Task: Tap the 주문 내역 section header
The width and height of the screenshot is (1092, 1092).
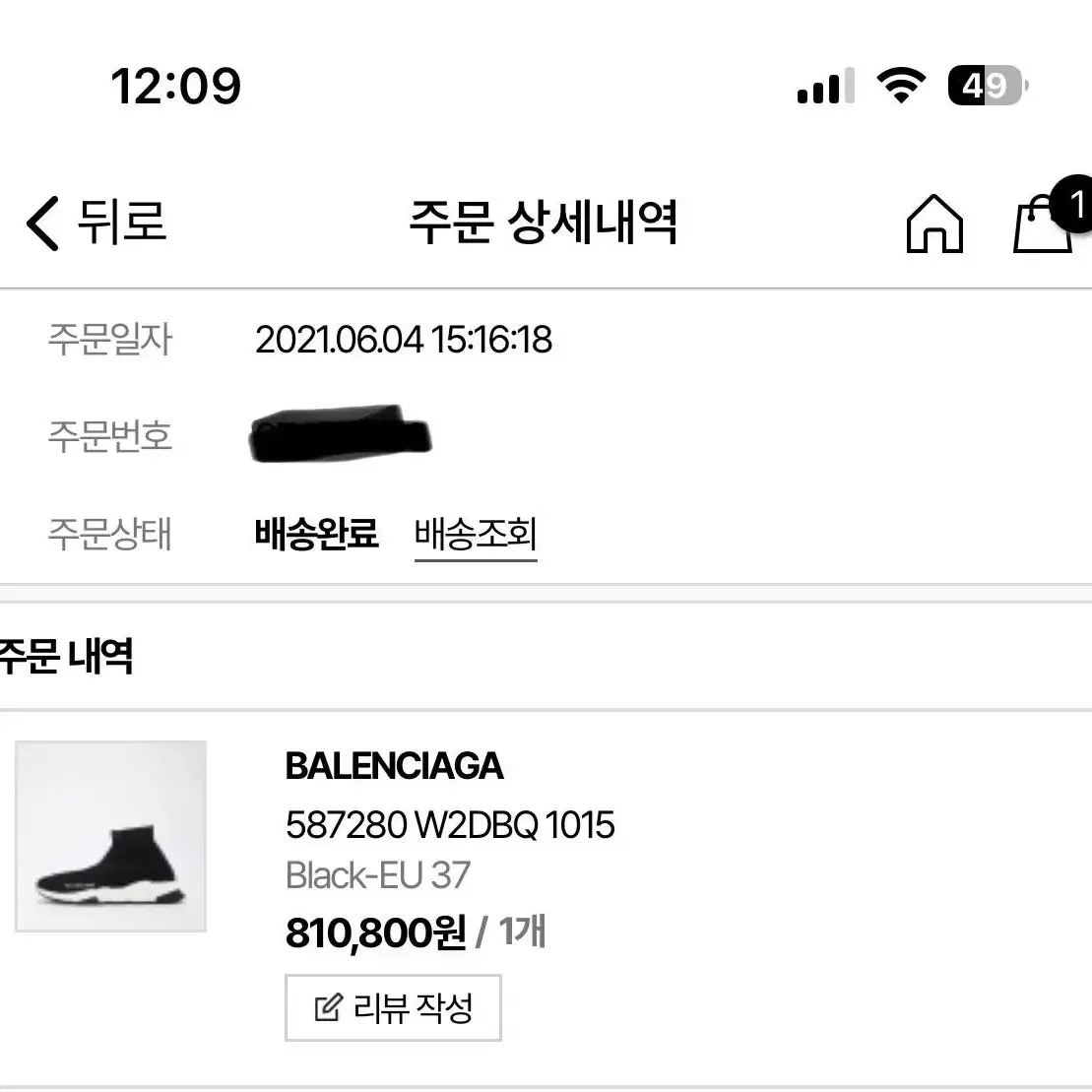Action: [66, 656]
